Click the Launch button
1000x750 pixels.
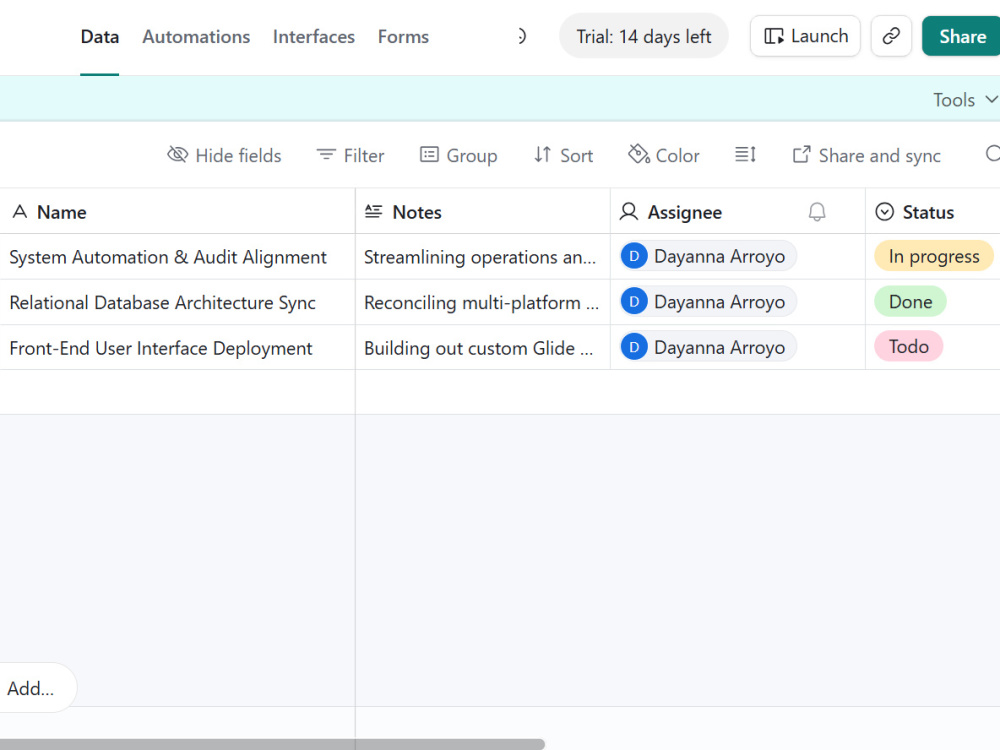pyautogui.click(x=805, y=36)
